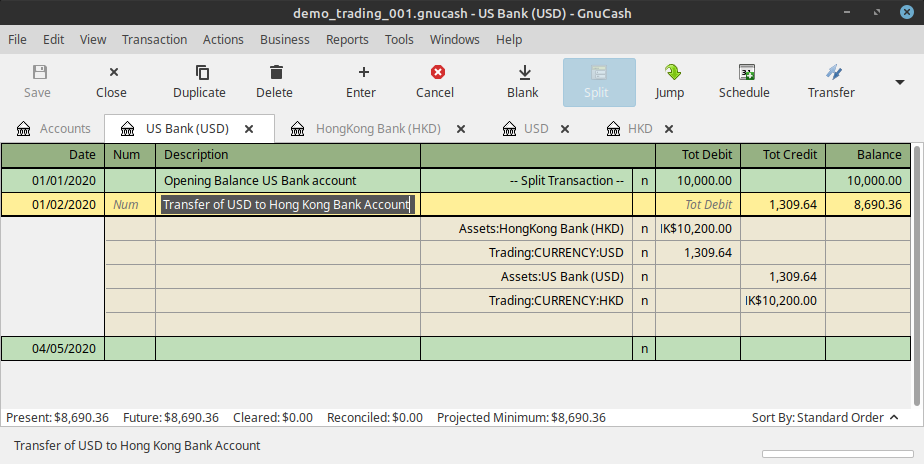924x464 pixels.
Task: Close the US Bank (USD) tab
Action: click(249, 129)
